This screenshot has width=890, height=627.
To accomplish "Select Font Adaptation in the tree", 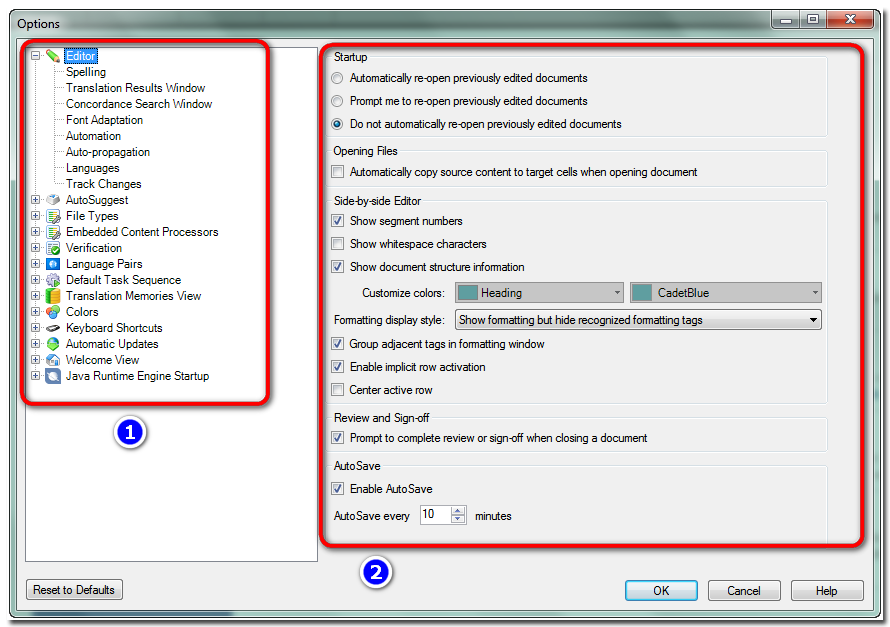I will coord(104,120).
